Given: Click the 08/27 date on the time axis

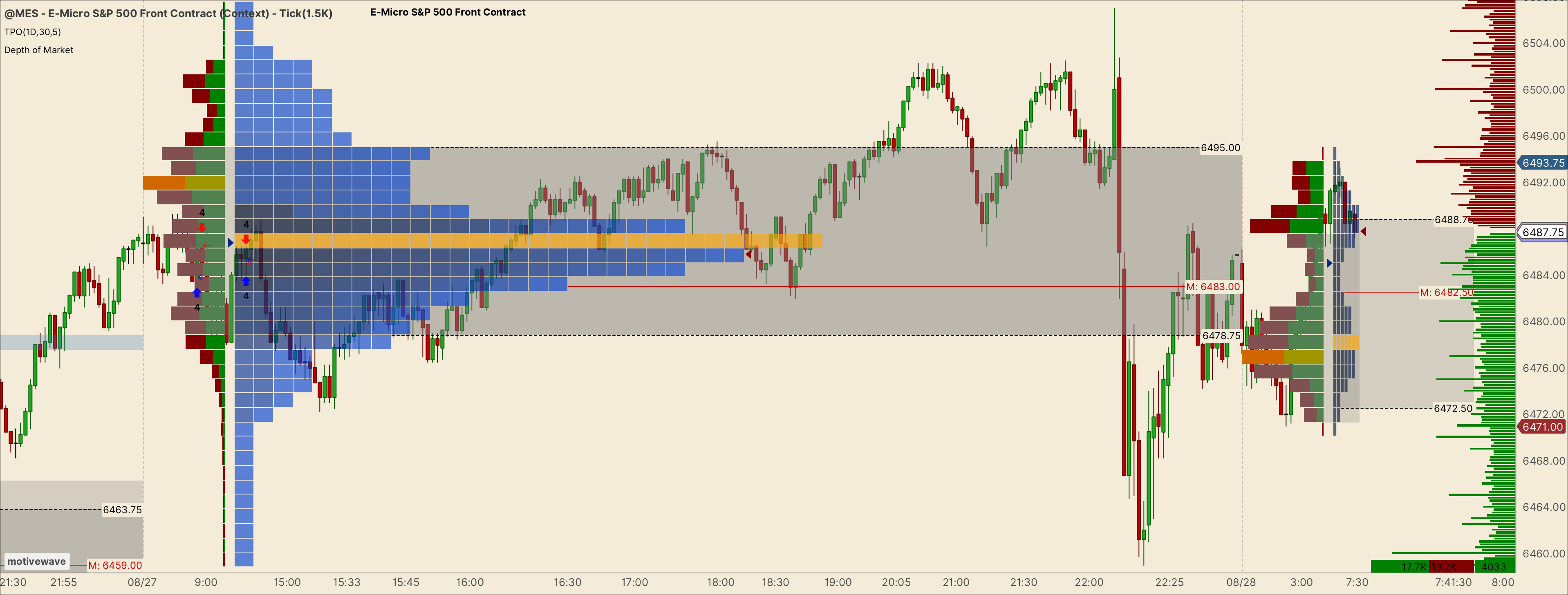Looking at the screenshot, I should 142,582.
